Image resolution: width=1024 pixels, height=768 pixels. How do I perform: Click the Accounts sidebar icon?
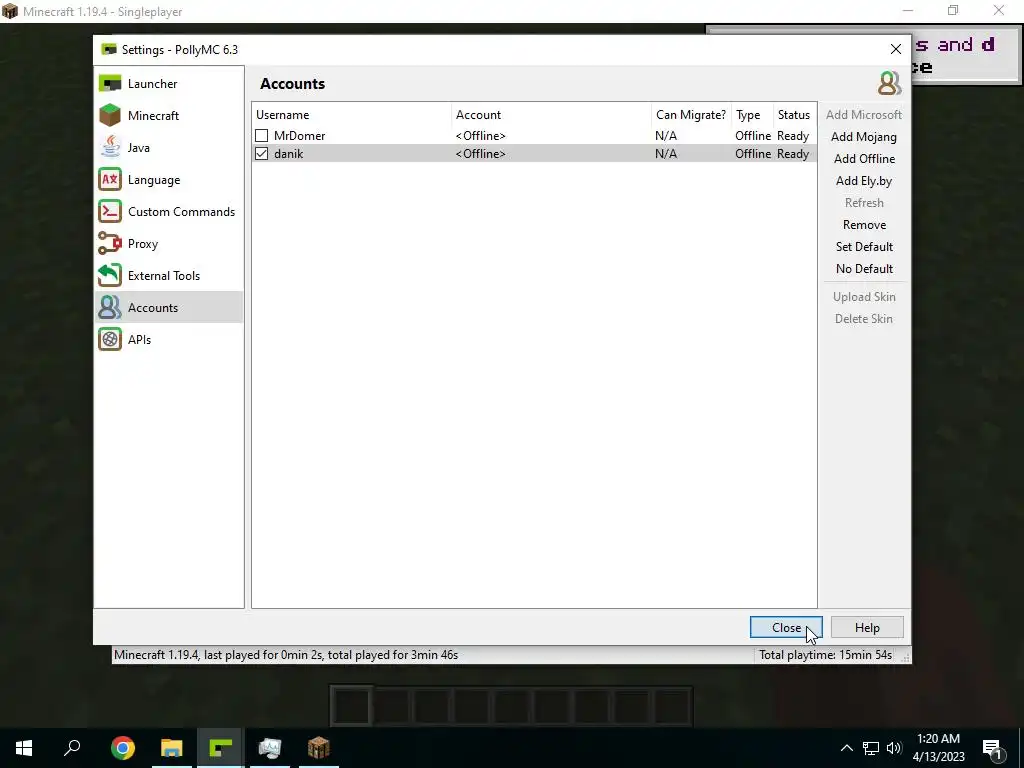110,308
